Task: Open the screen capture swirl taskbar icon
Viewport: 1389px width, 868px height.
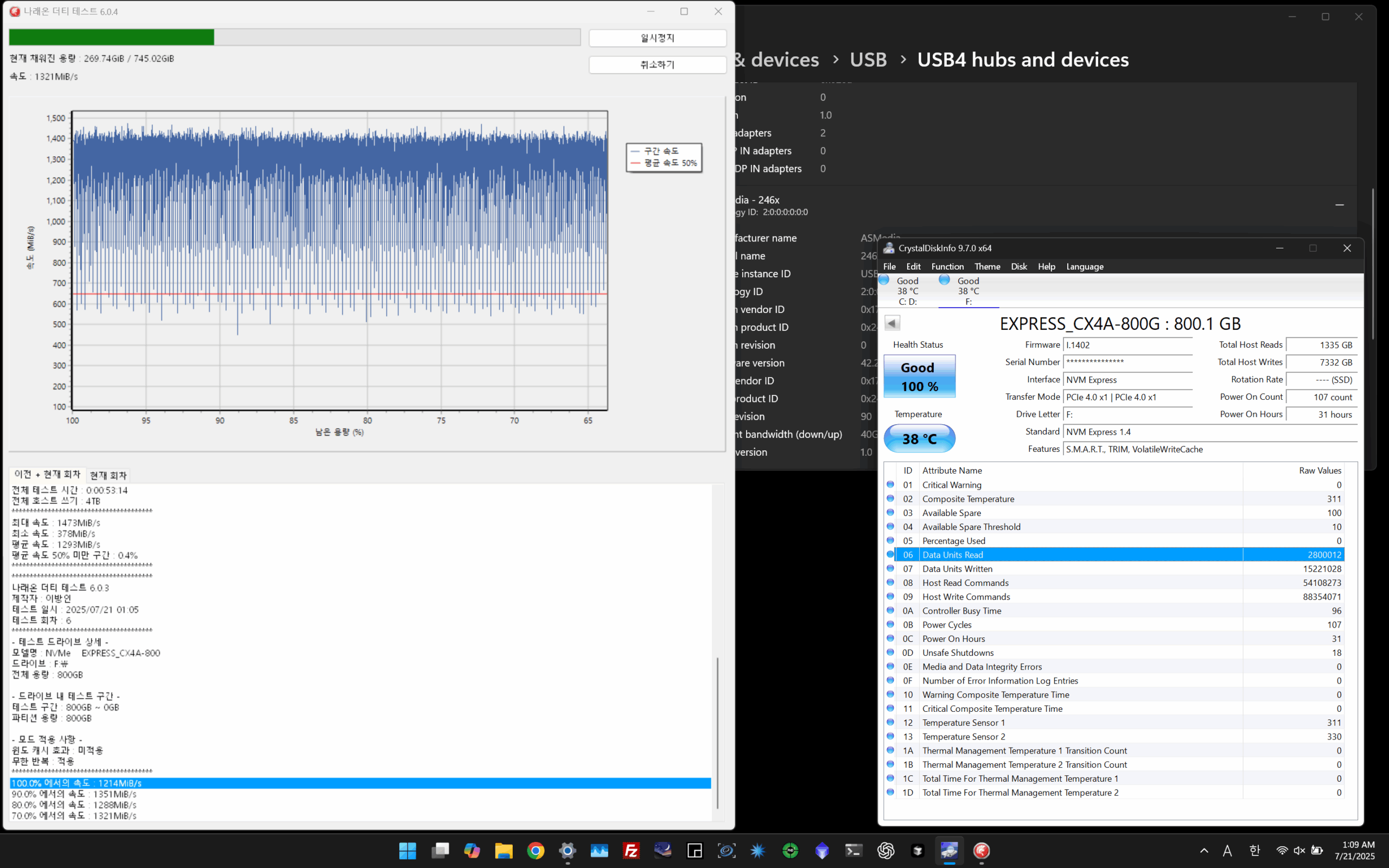Action: pos(727,850)
